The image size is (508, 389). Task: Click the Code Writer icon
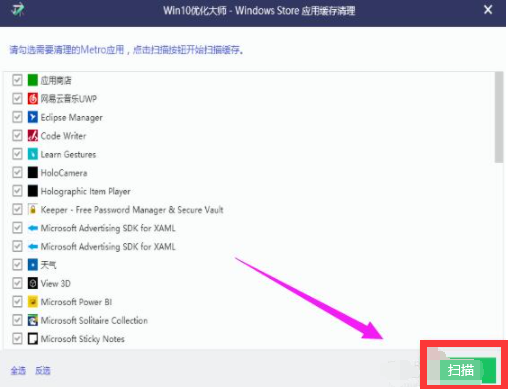[x=32, y=135]
